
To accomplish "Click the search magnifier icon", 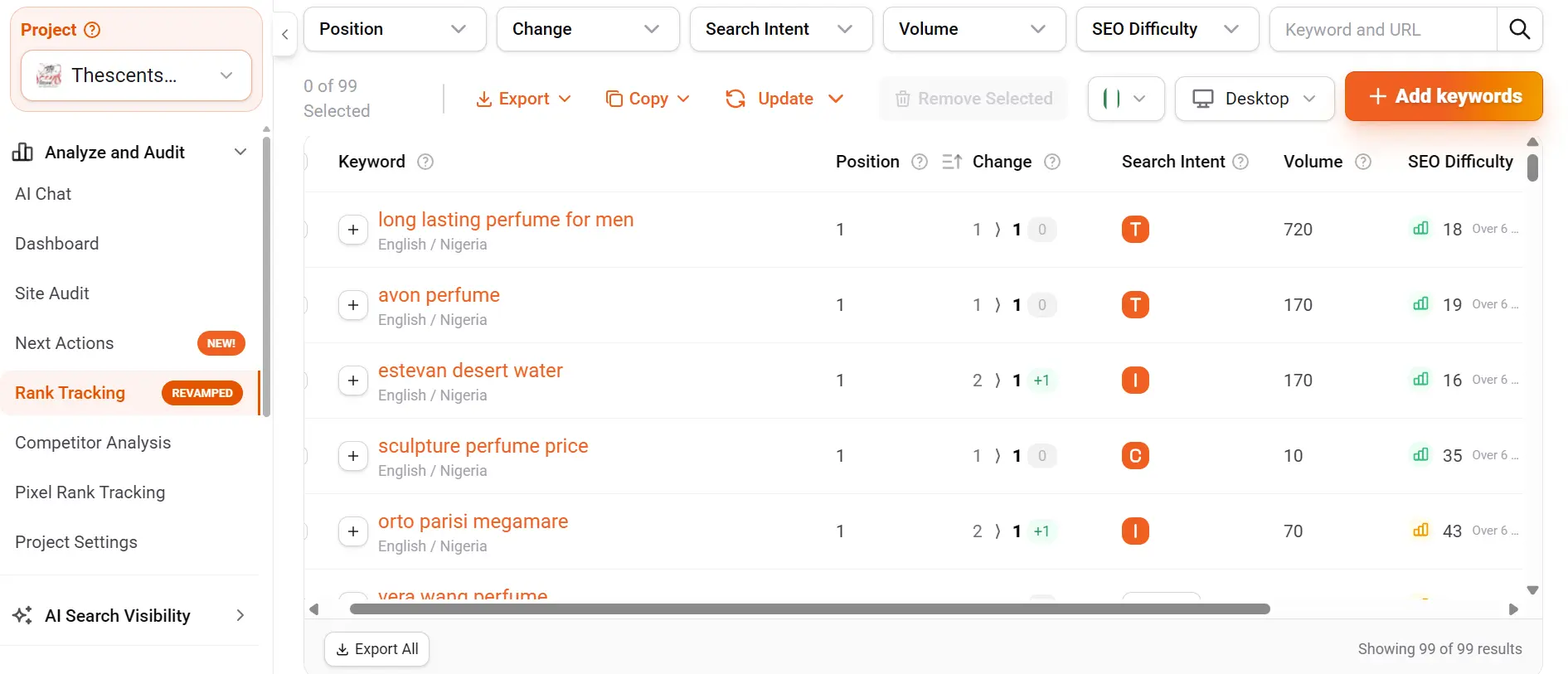I will click(1519, 29).
